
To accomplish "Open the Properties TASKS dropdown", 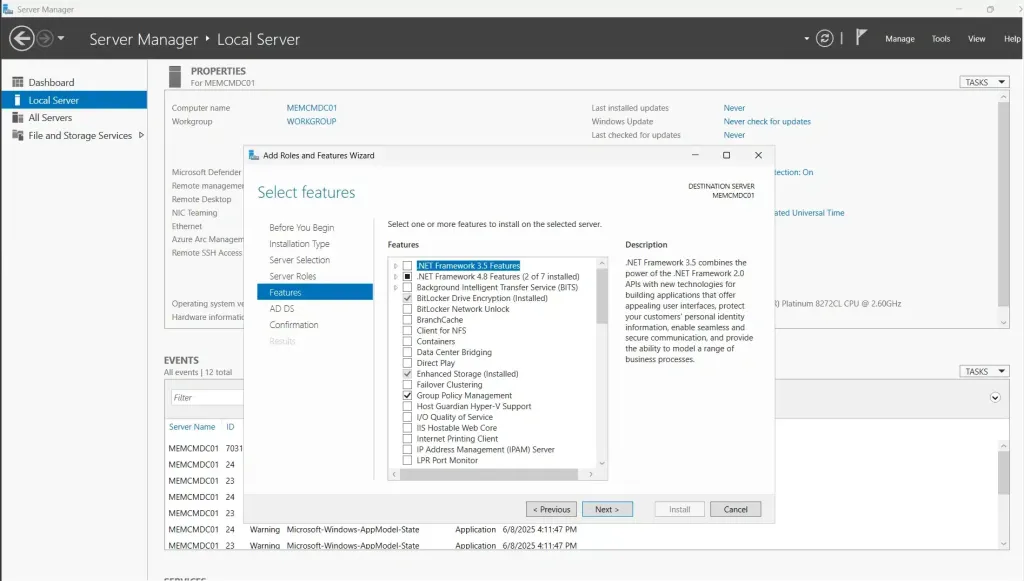I will [x=984, y=82].
